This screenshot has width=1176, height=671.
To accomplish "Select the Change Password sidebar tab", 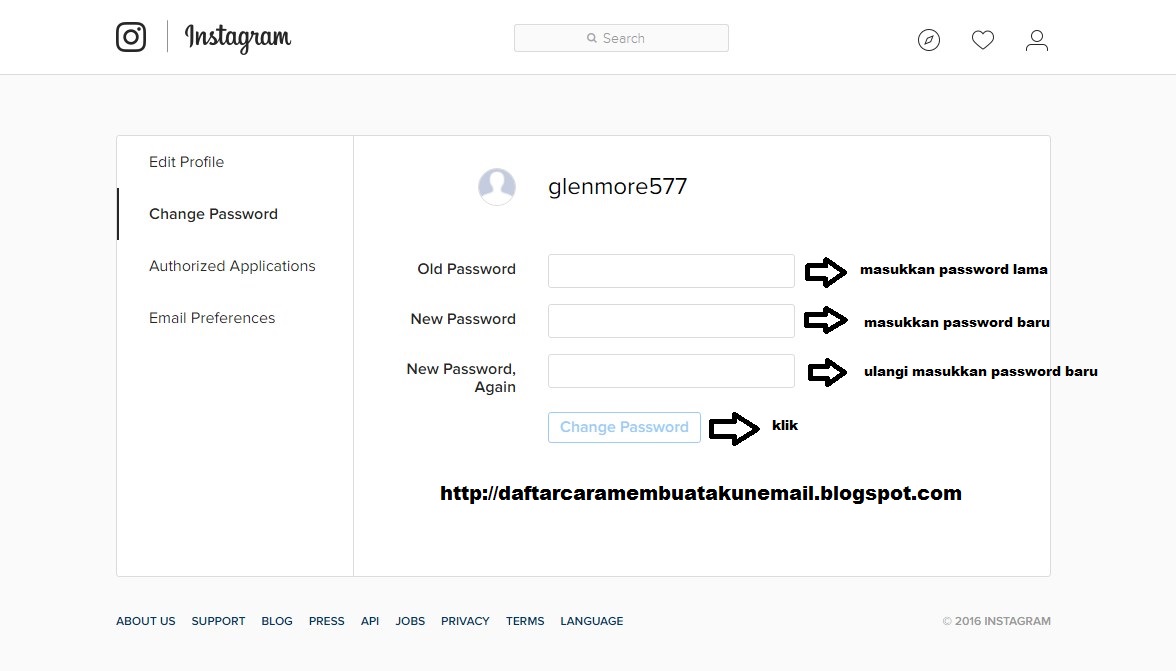I will (213, 214).
